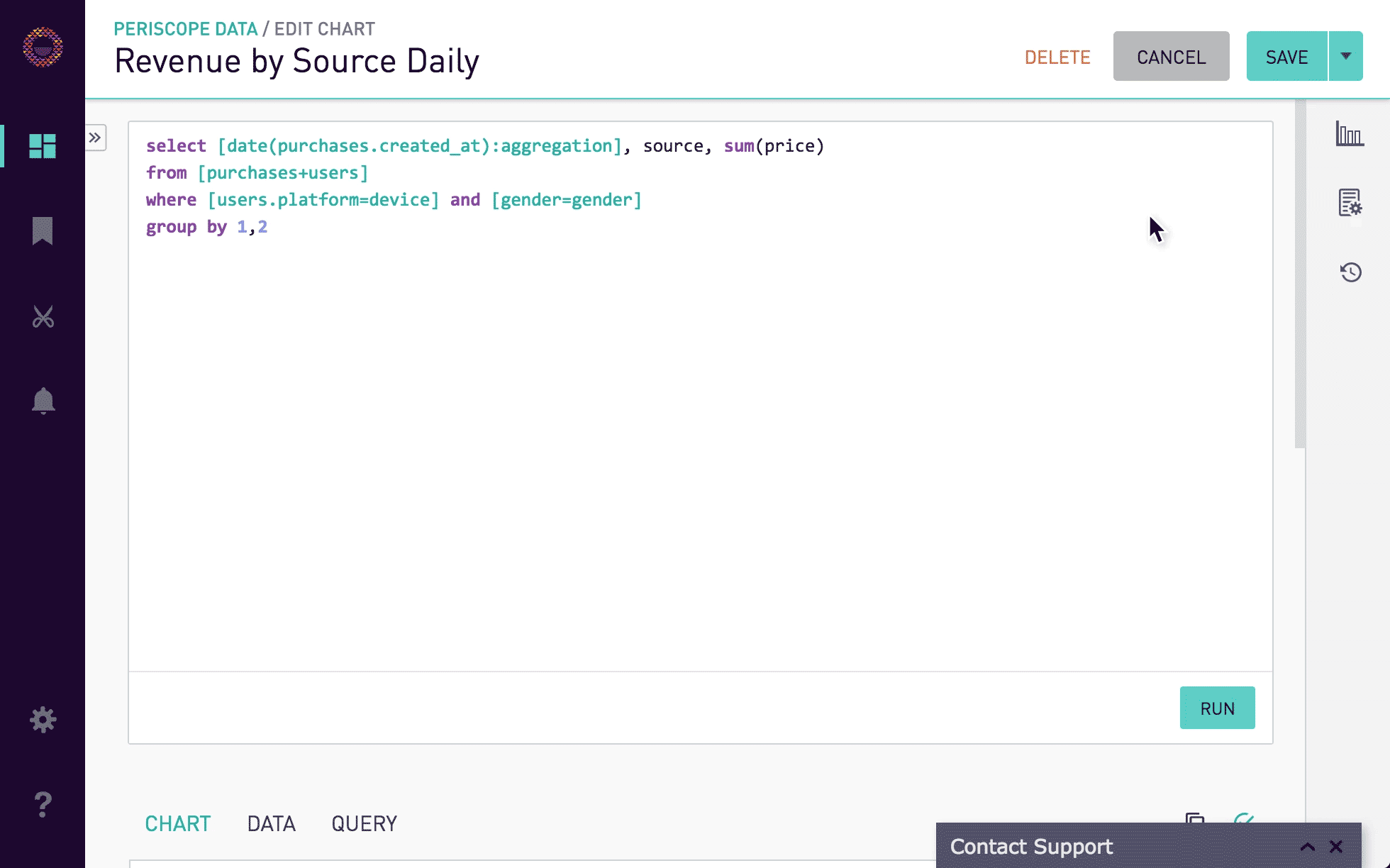1390x868 pixels.
Task: Open the scissors SQL snippets icon
Action: (43, 316)
